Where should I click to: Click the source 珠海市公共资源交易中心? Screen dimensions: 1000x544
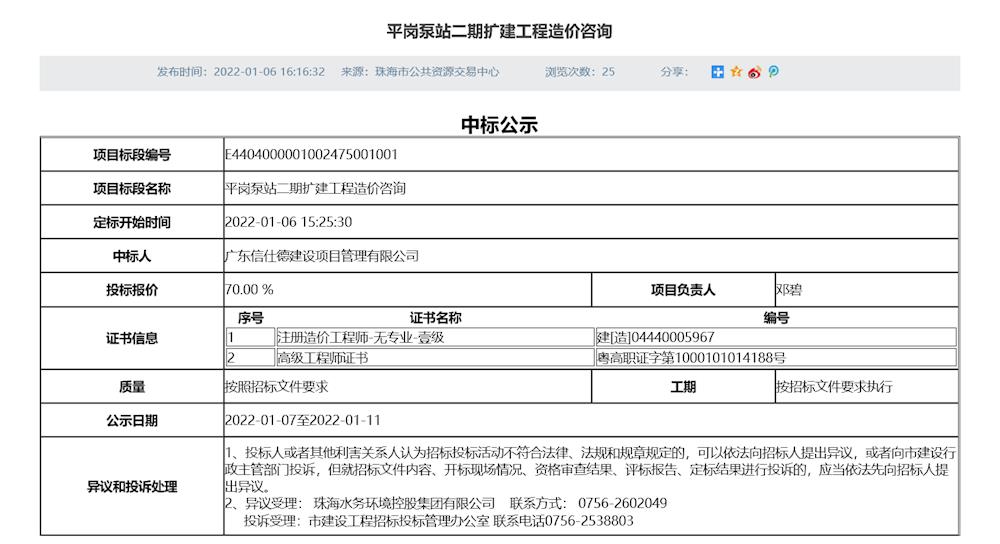pyautogui.click(x=436, y=72)
